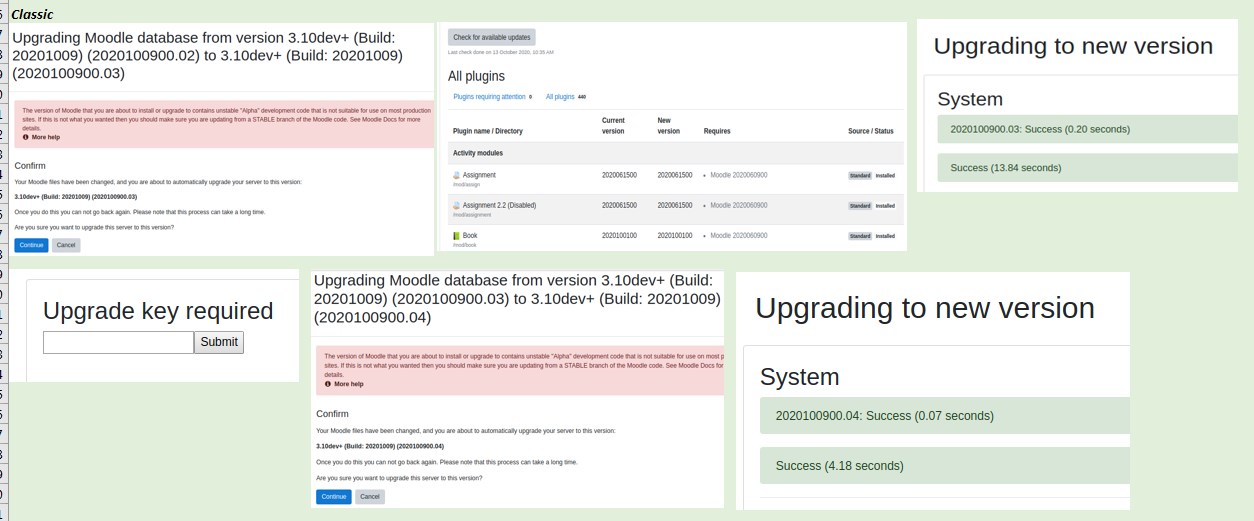Click the Requires column header
Viewport: 1254px width, 521px height.
point(717,131)
